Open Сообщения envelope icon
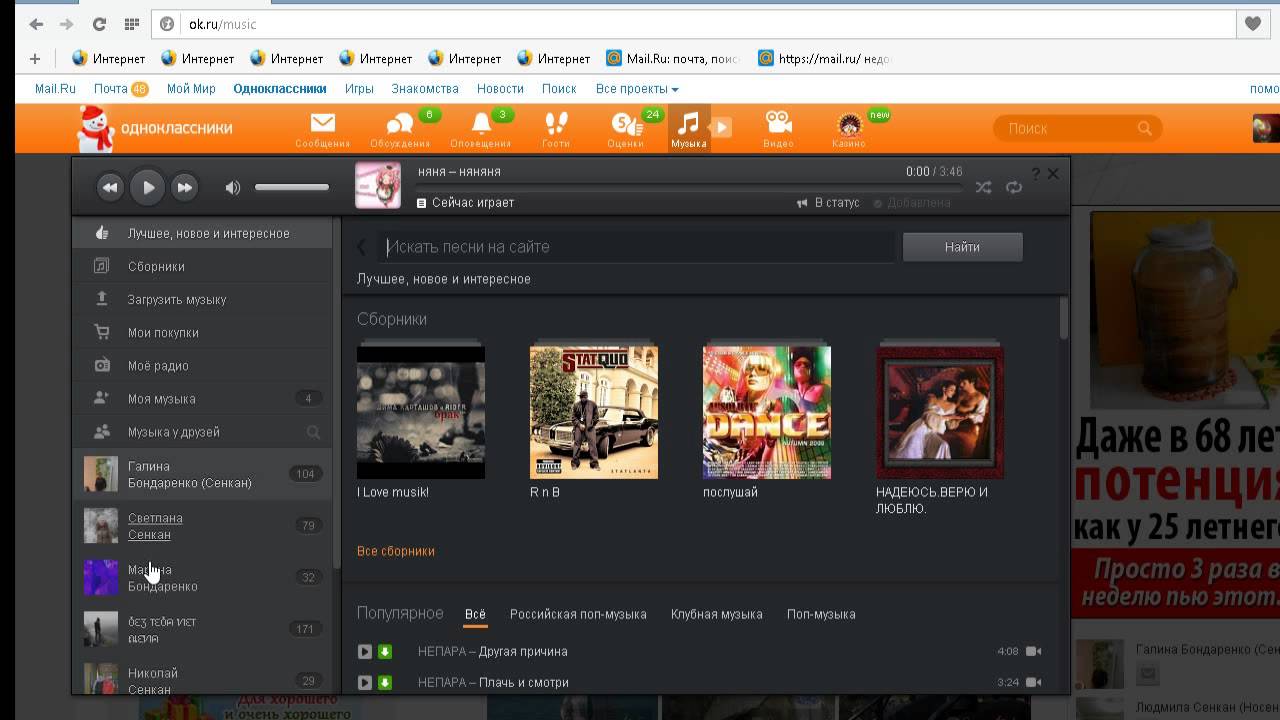1280x720 pixels. (322, 124)
